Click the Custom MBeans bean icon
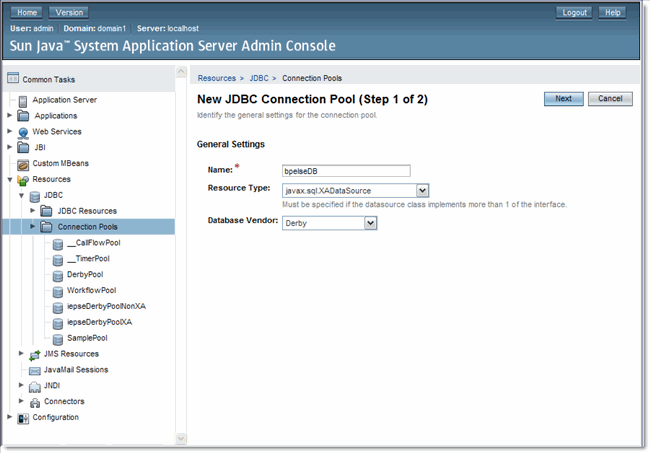The height and width of the screenshot is (453, 650). point(23,165)
